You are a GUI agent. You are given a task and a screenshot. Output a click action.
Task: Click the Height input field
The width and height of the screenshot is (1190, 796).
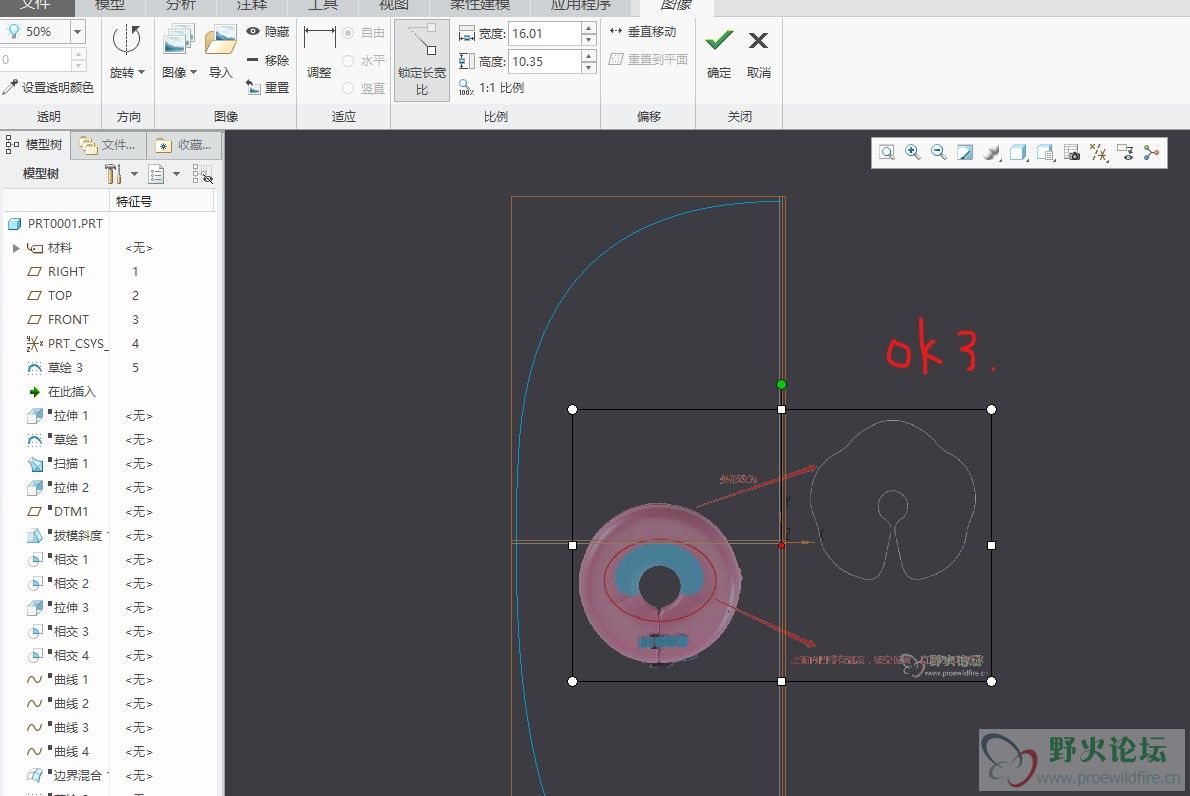544,61
